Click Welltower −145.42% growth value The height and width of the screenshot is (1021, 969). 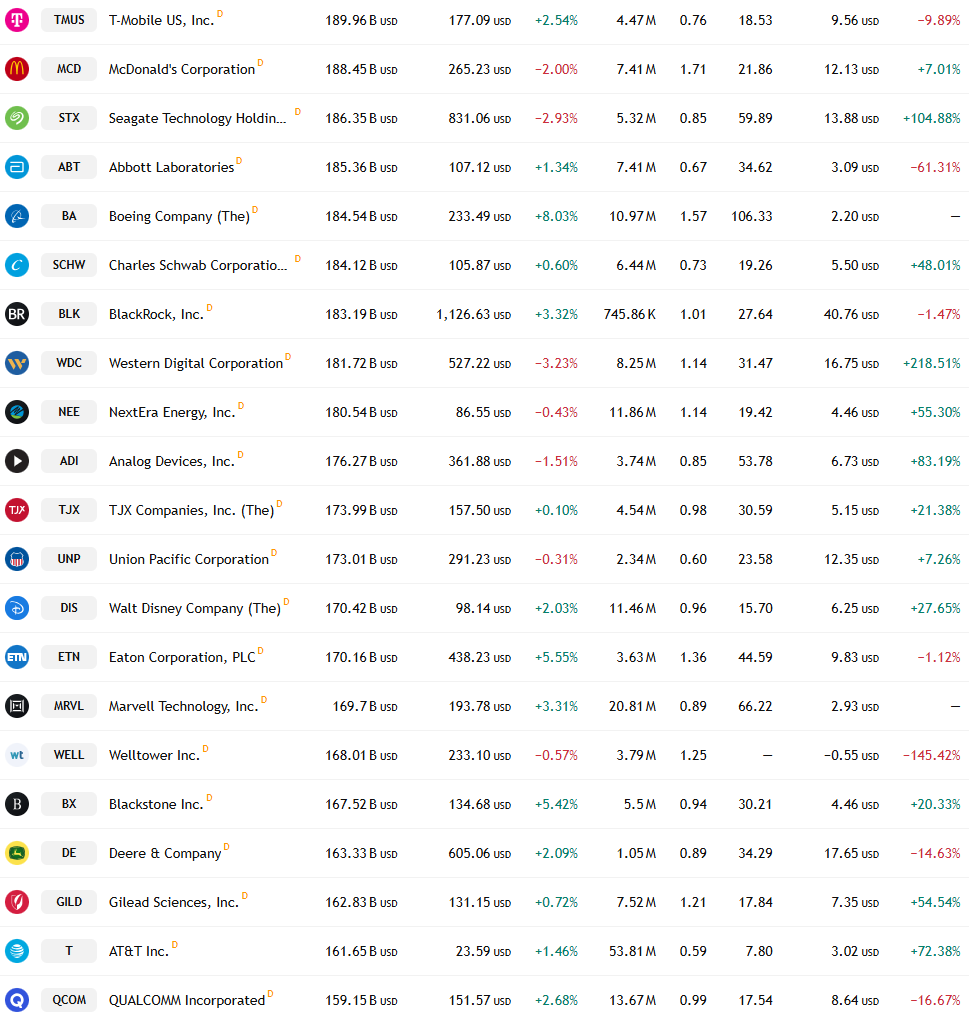(931, 755)
